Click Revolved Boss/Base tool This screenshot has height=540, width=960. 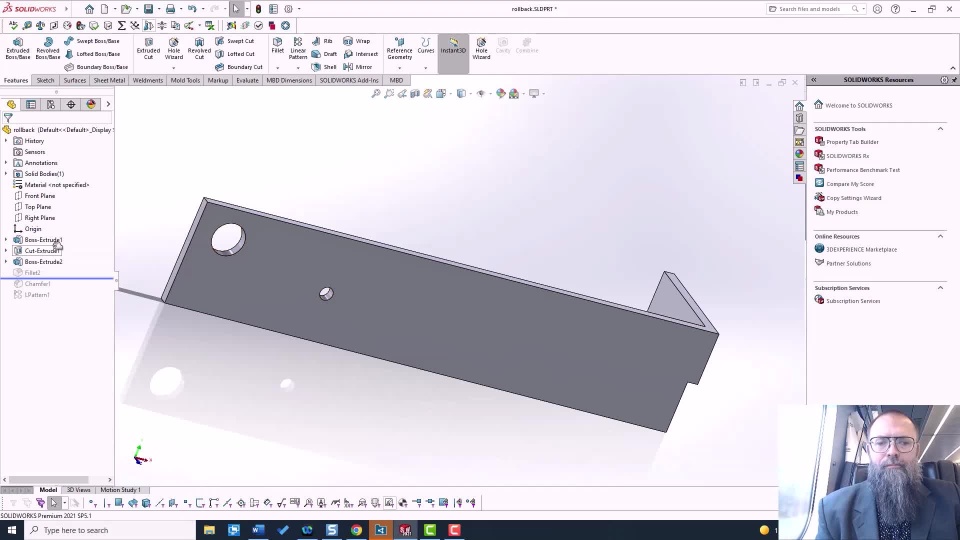[48, 48]
